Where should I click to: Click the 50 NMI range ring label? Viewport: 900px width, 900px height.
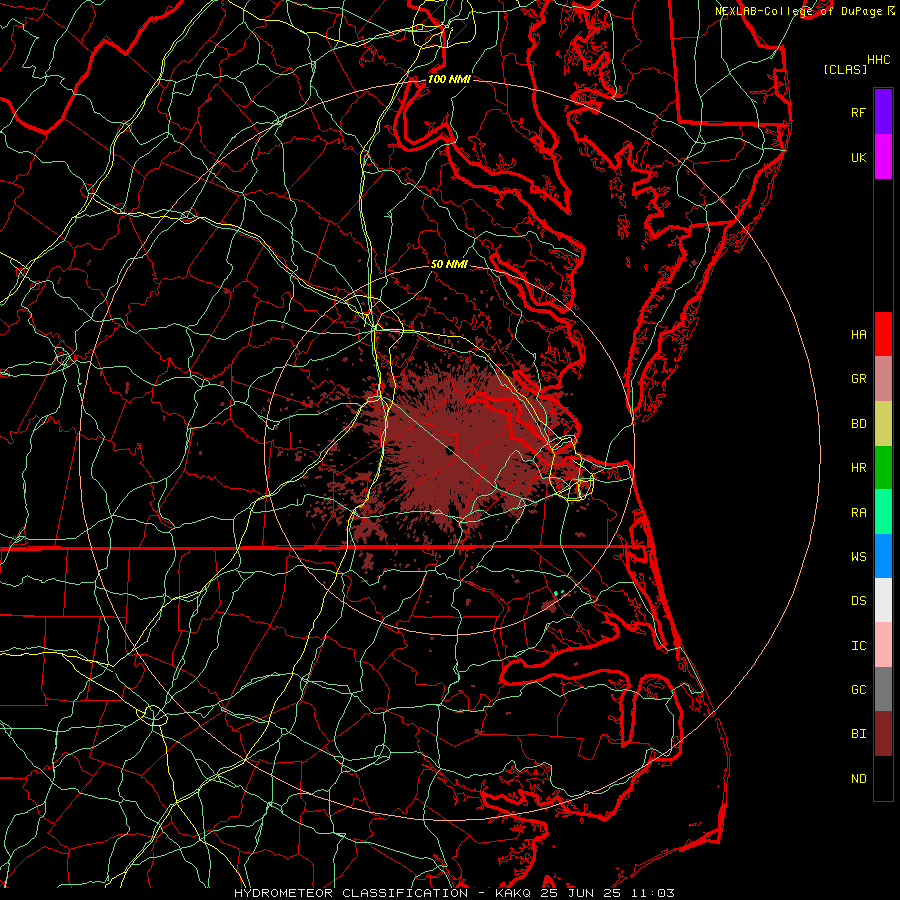click(449, 264)
